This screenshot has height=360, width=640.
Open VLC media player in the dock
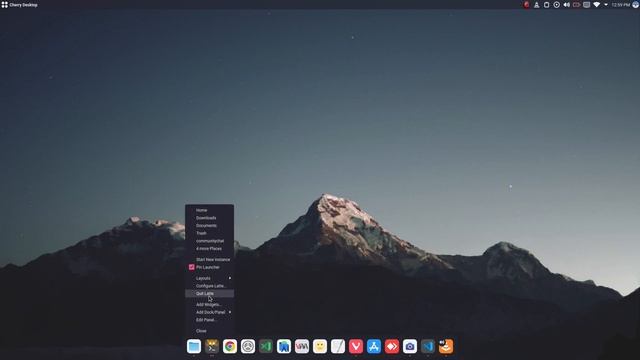point(446,346)
